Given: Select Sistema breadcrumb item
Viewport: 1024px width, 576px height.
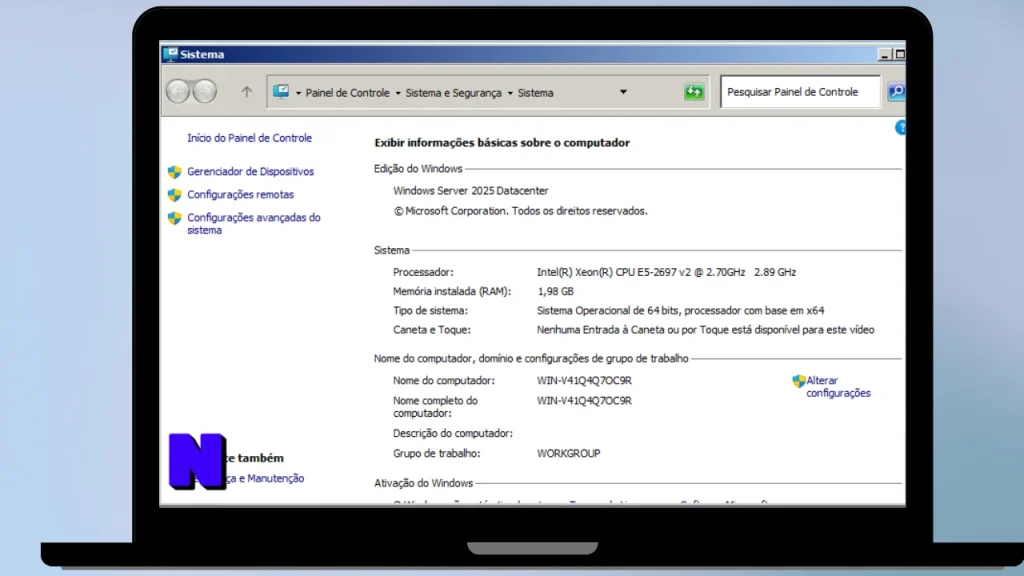Looking at the screenshot, I should [x=536, y=93].
